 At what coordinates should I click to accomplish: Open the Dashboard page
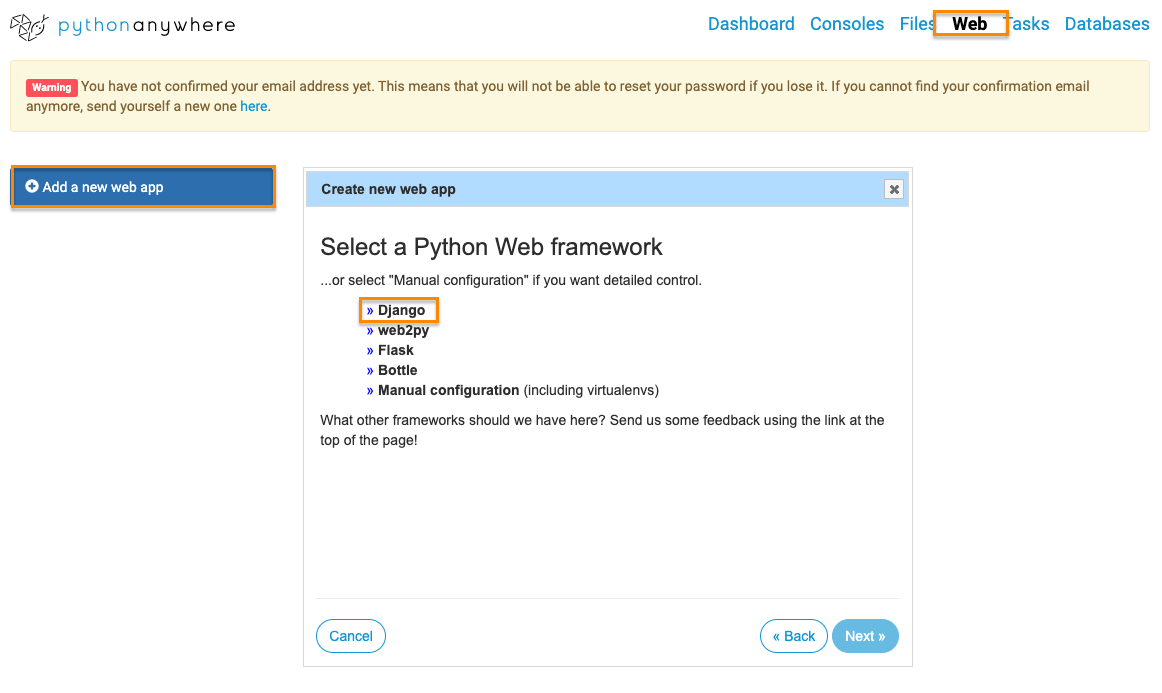pyautogui.click(x=751, y=24)
